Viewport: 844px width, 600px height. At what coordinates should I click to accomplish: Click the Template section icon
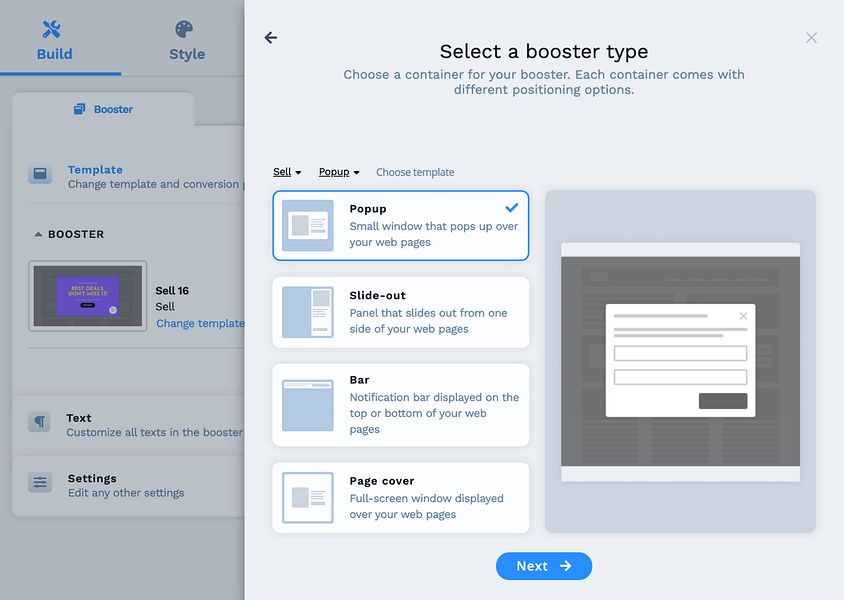pos(40,174)
